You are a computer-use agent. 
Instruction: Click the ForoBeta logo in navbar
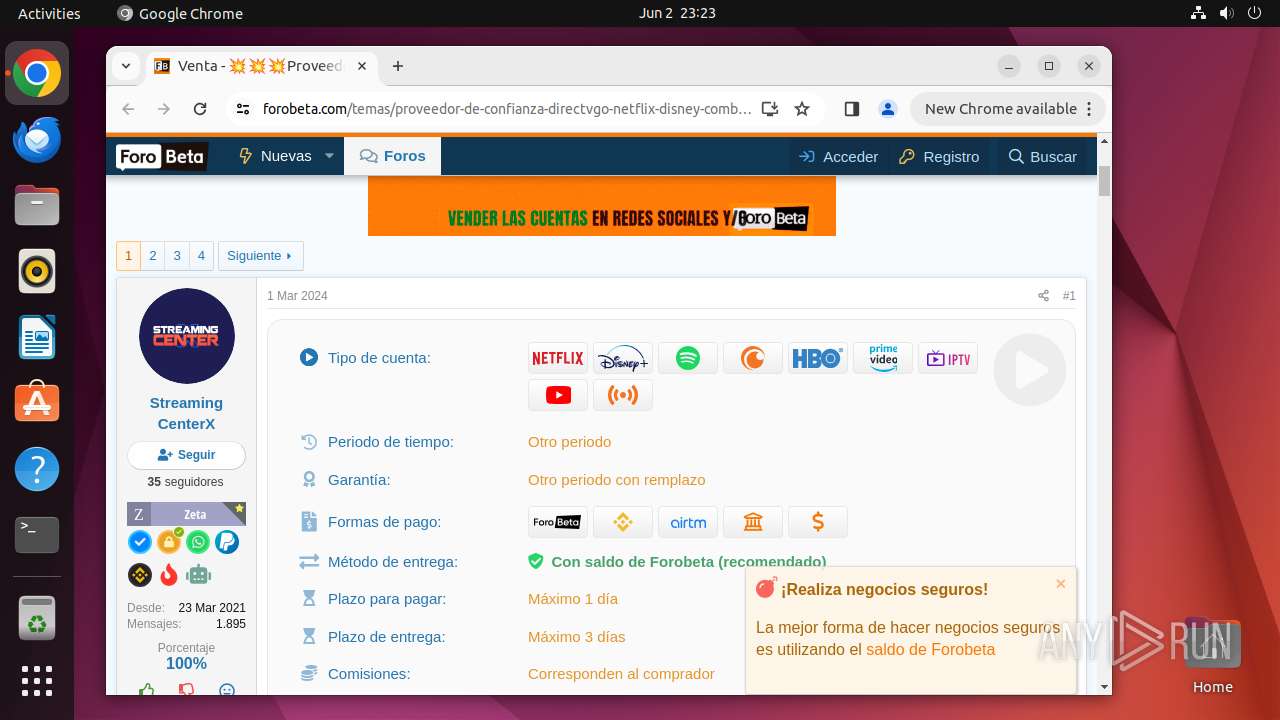coord(161,157)
